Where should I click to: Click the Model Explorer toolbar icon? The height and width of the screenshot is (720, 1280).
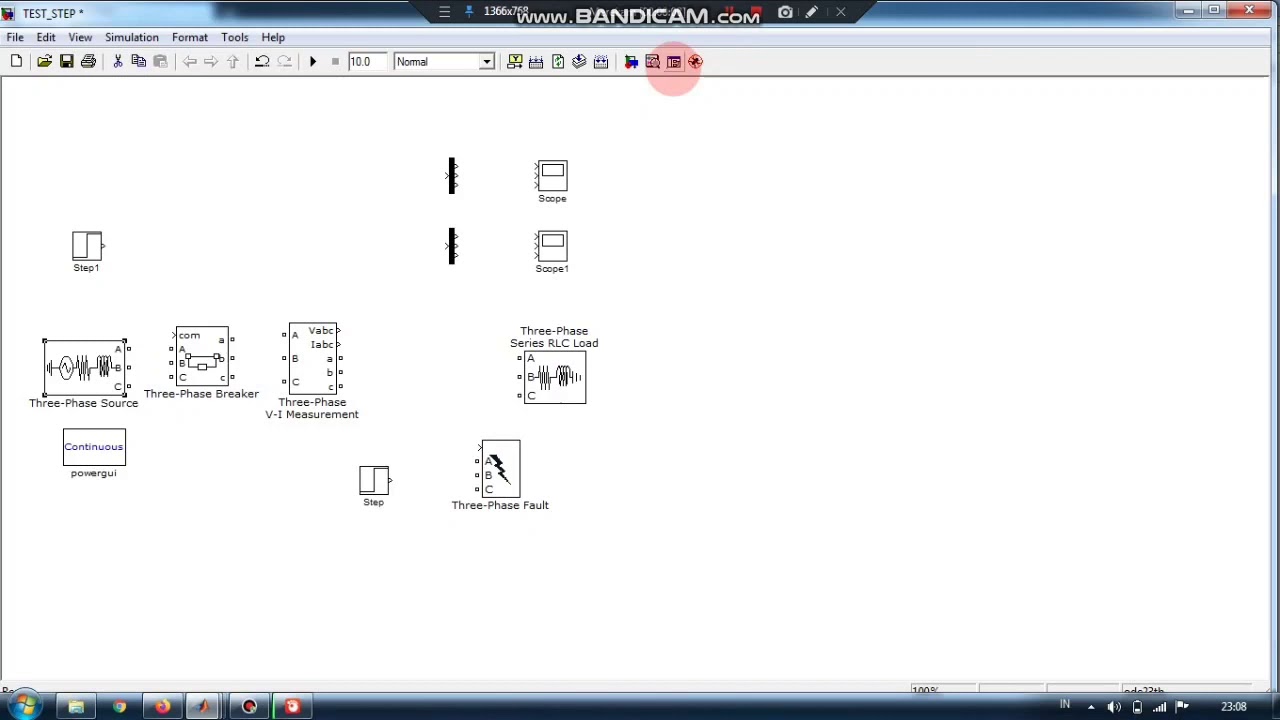(652, 62)
